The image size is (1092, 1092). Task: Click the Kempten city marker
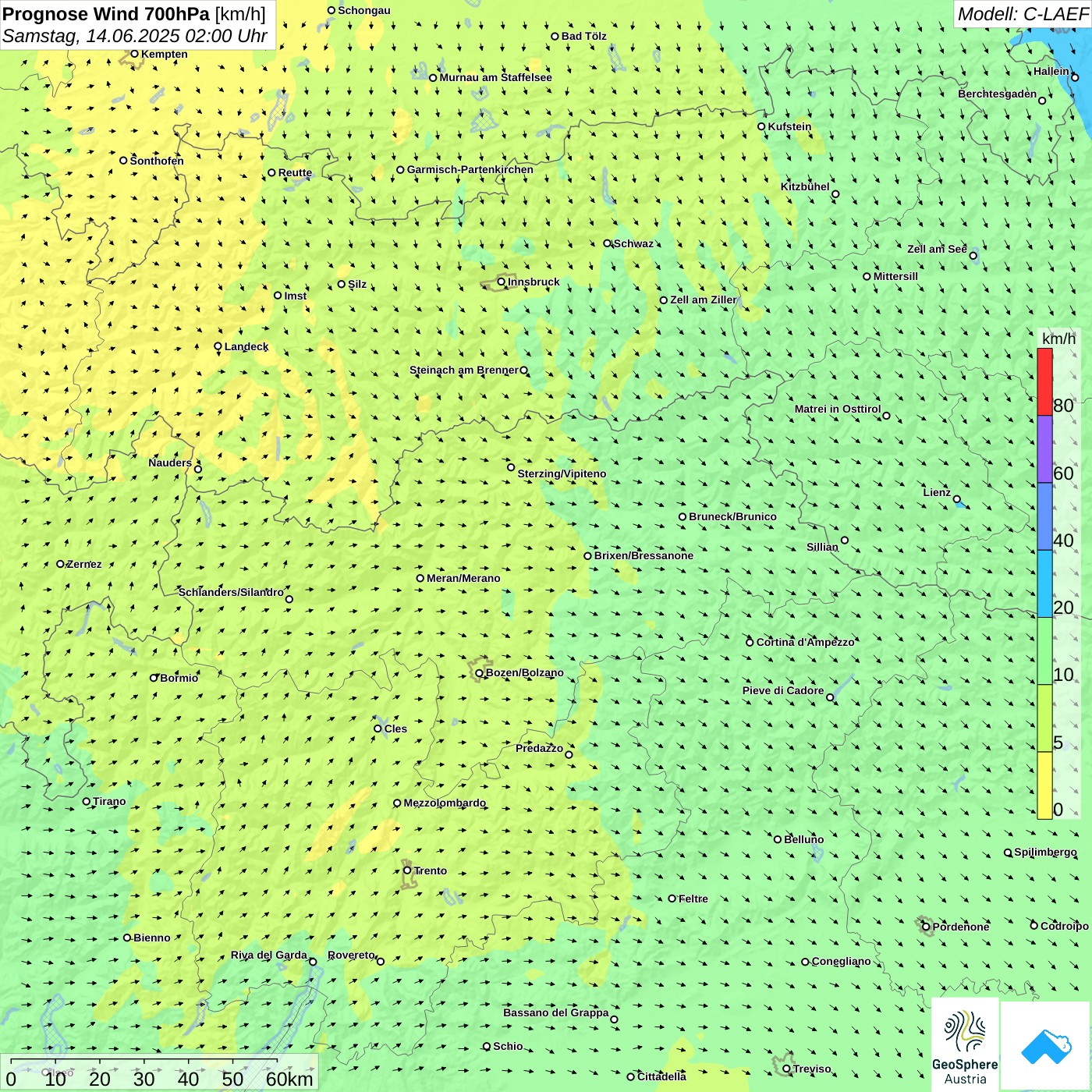point(135,54)
